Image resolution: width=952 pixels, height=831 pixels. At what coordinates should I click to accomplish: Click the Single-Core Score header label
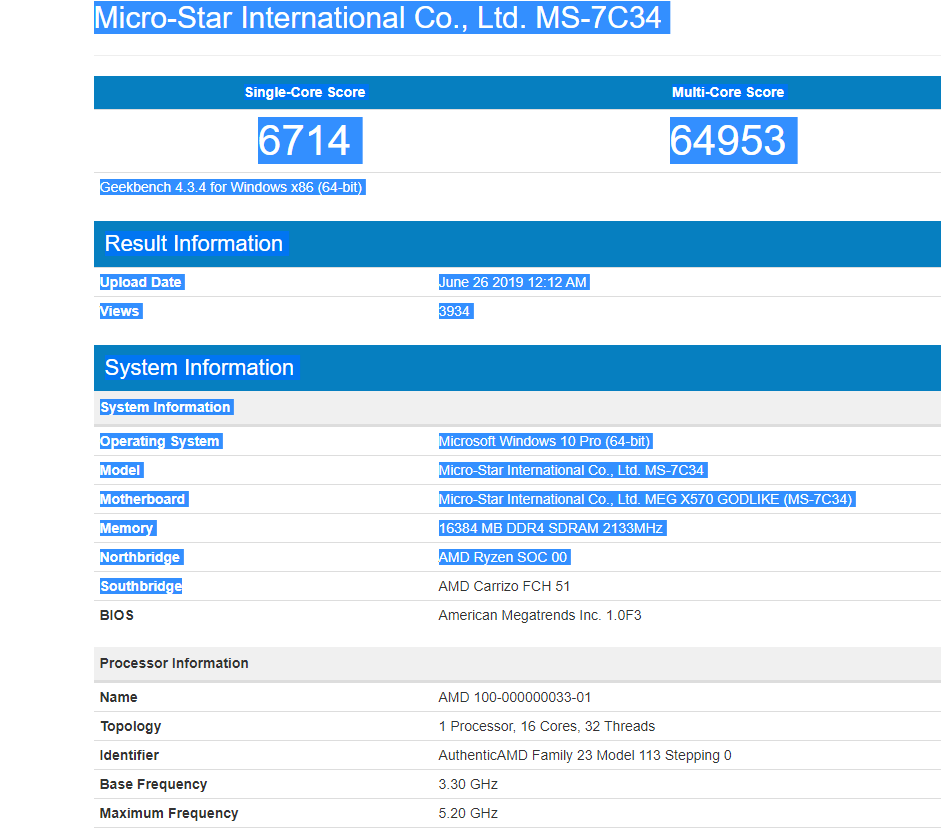[x=305, y=92]
